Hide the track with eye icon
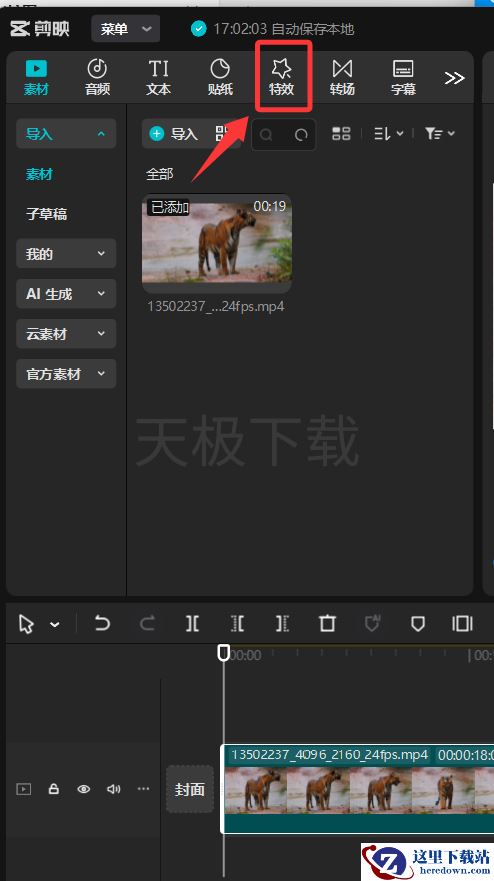Viewport: 494px width, 881px height. pos(84,789)
